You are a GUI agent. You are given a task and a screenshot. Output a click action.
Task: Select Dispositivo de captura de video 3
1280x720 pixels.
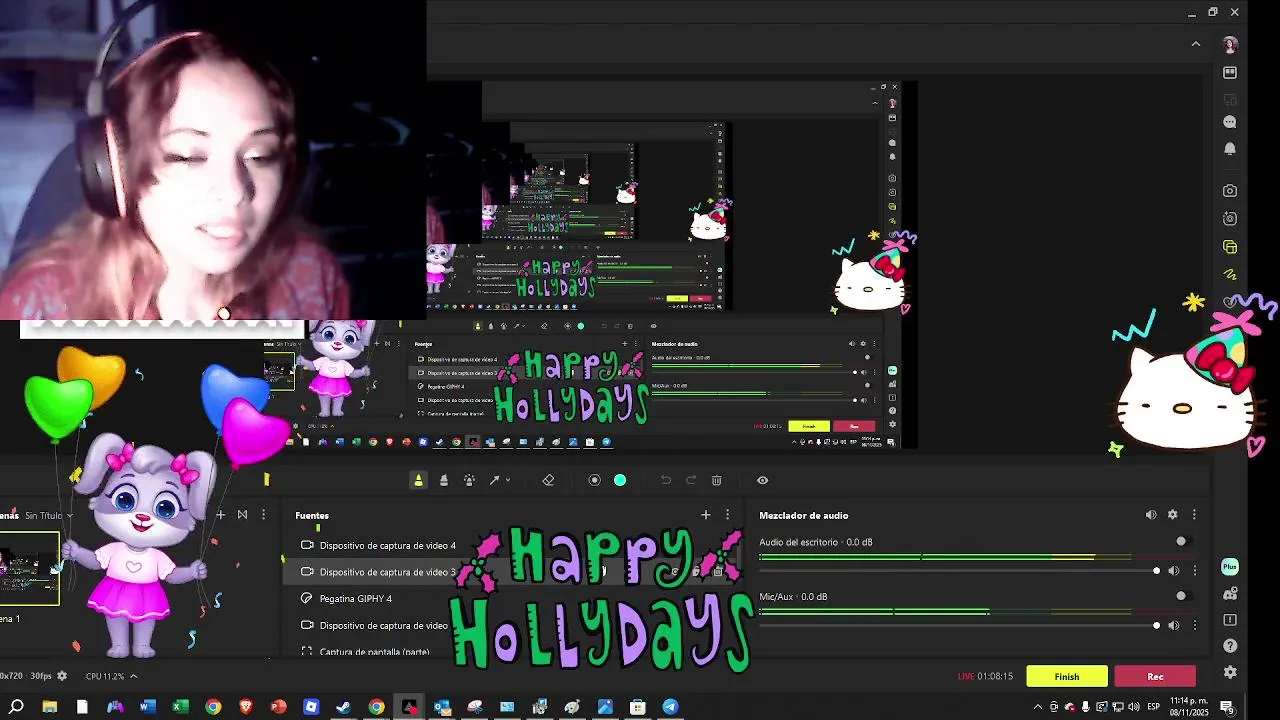(x=387, y=572)
